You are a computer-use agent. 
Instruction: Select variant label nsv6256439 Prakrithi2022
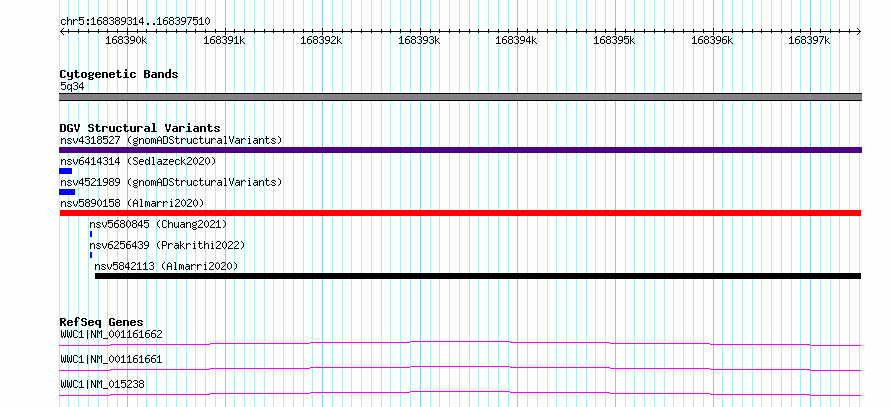(x=167, y=245)
